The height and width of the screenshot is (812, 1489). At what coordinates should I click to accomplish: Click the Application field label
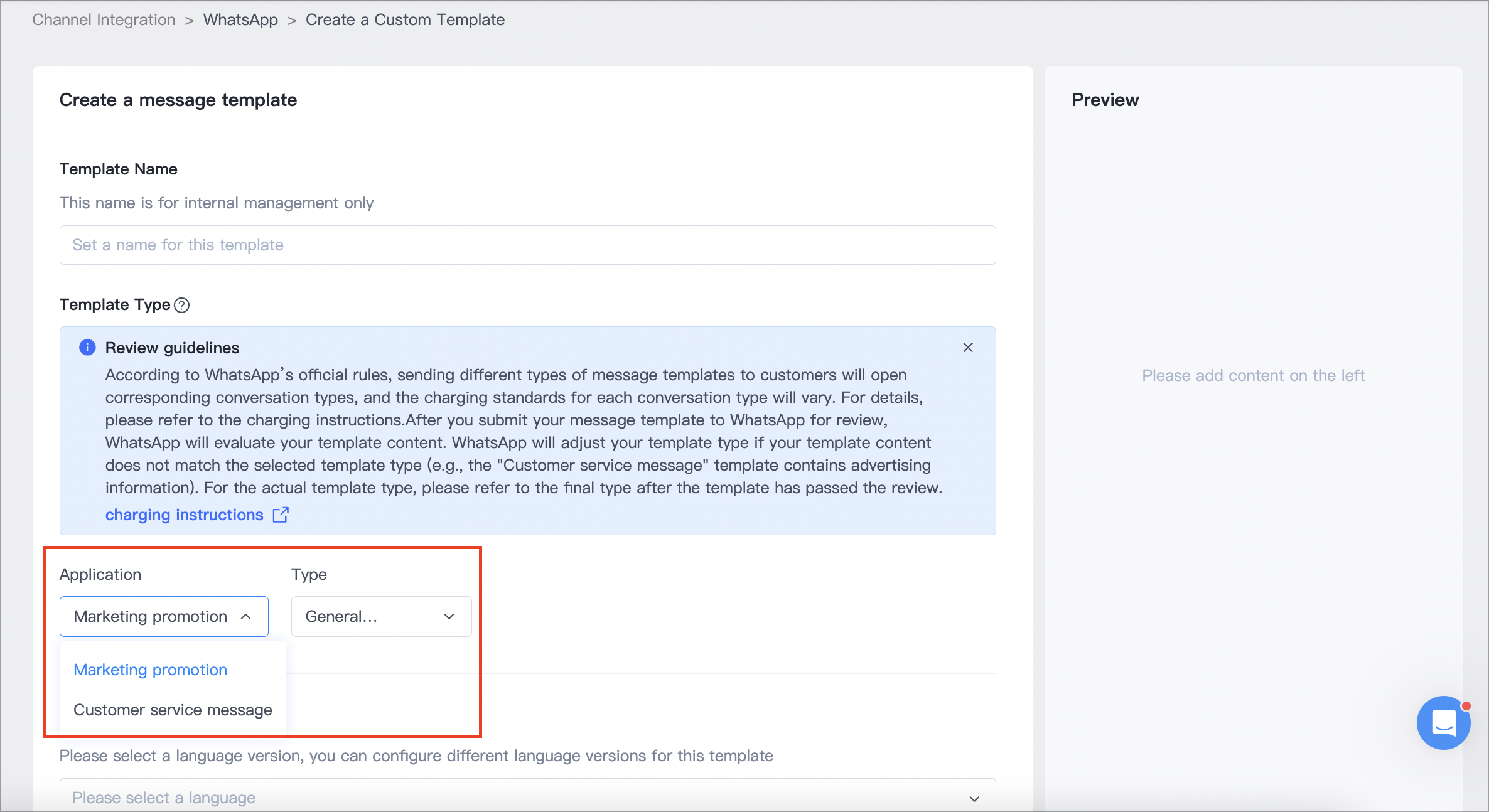100,574
